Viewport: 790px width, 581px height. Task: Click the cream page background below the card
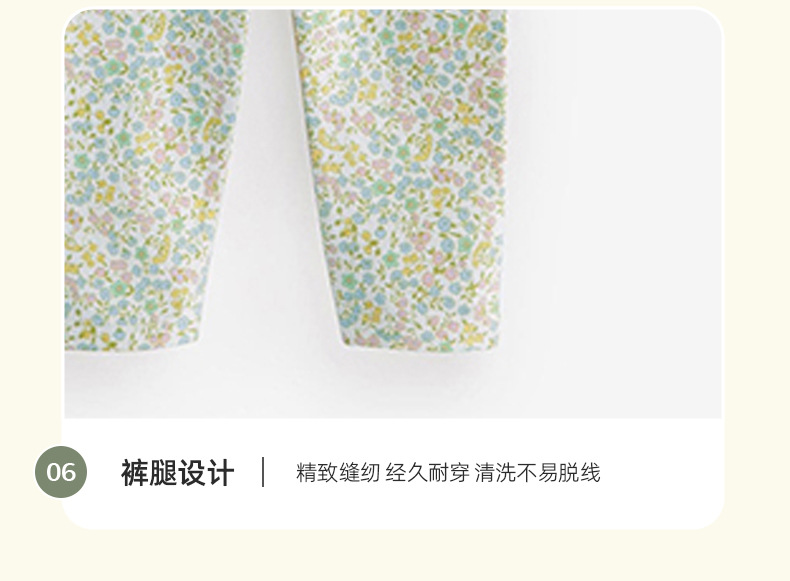point(395,555)
